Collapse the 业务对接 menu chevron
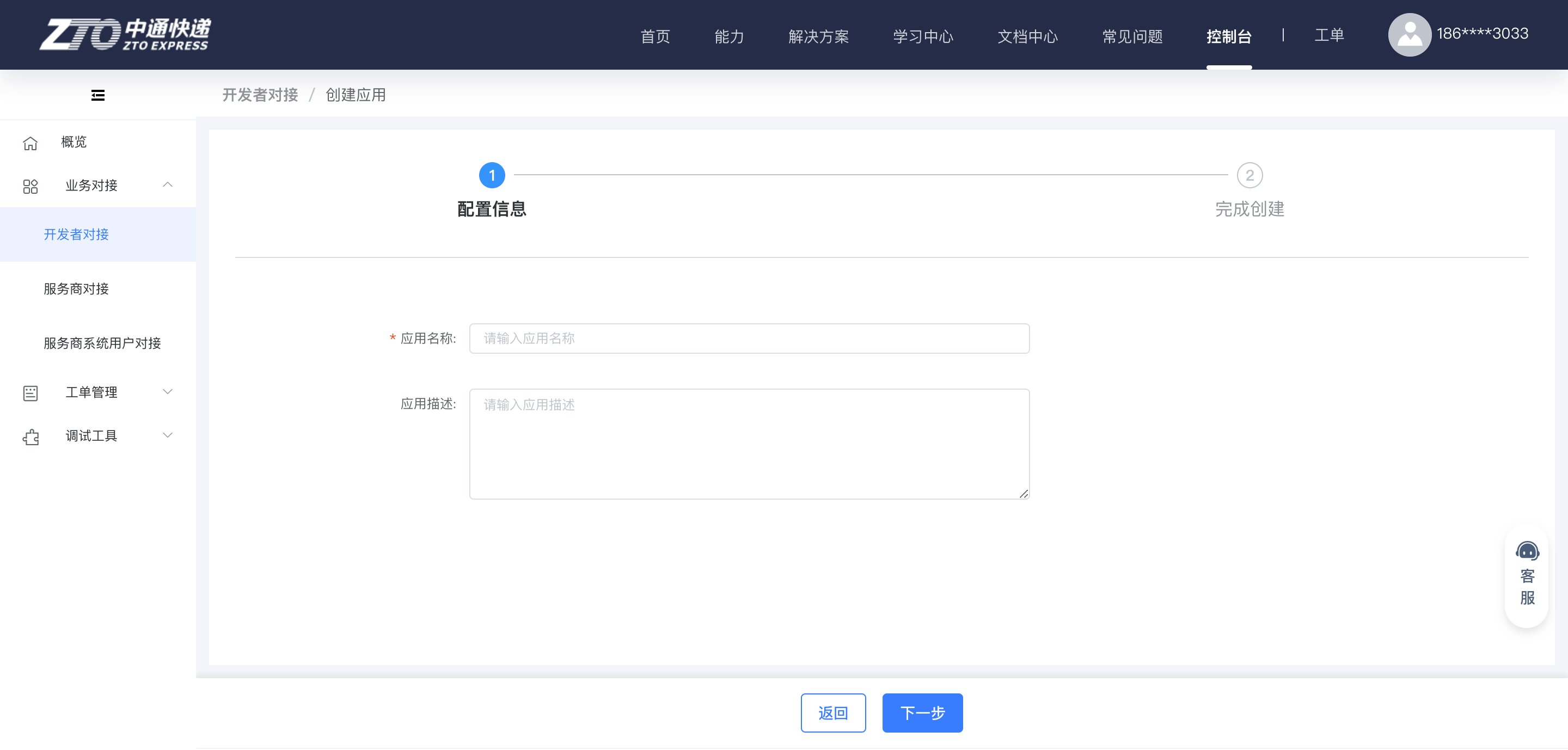1568x750 pixels. 167,185
